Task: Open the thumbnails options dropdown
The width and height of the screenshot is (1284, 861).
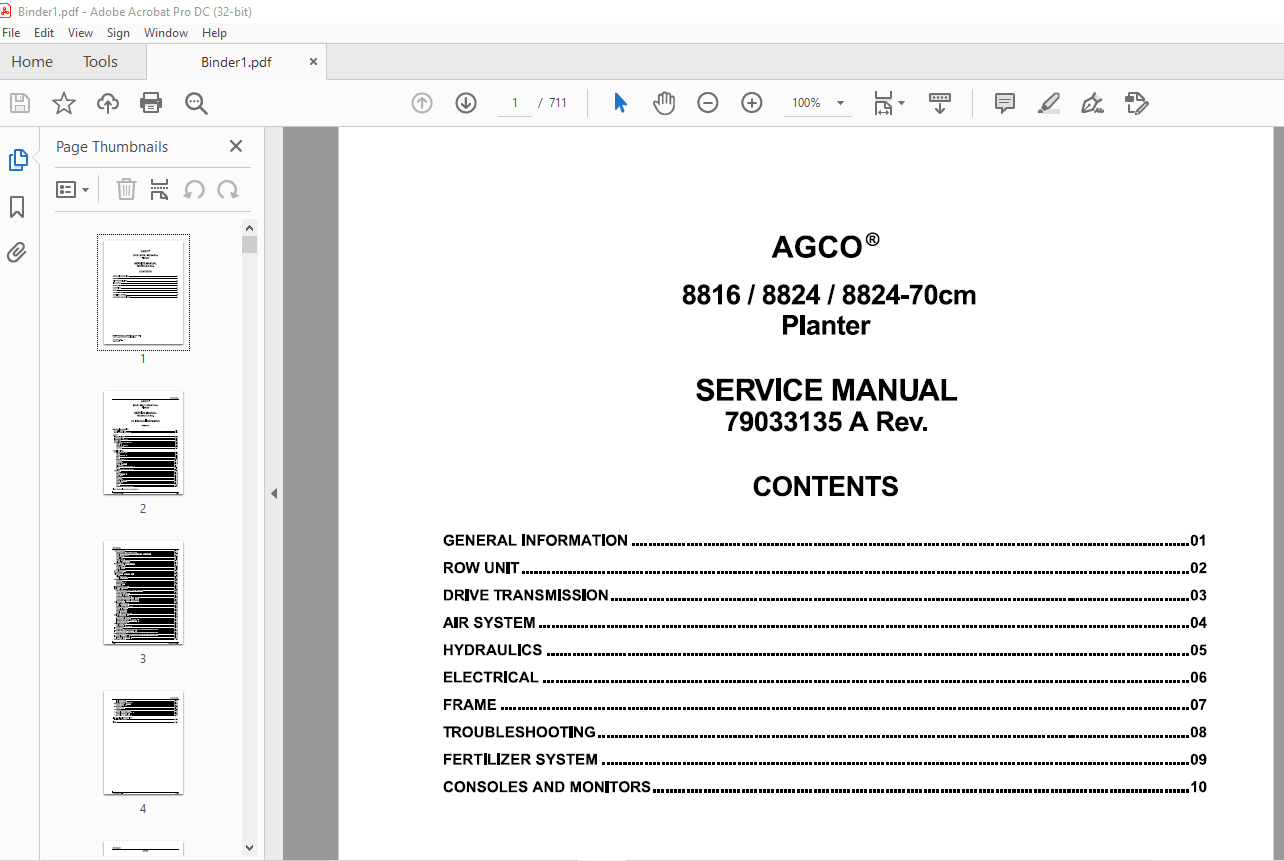Action: pos(73,189)
